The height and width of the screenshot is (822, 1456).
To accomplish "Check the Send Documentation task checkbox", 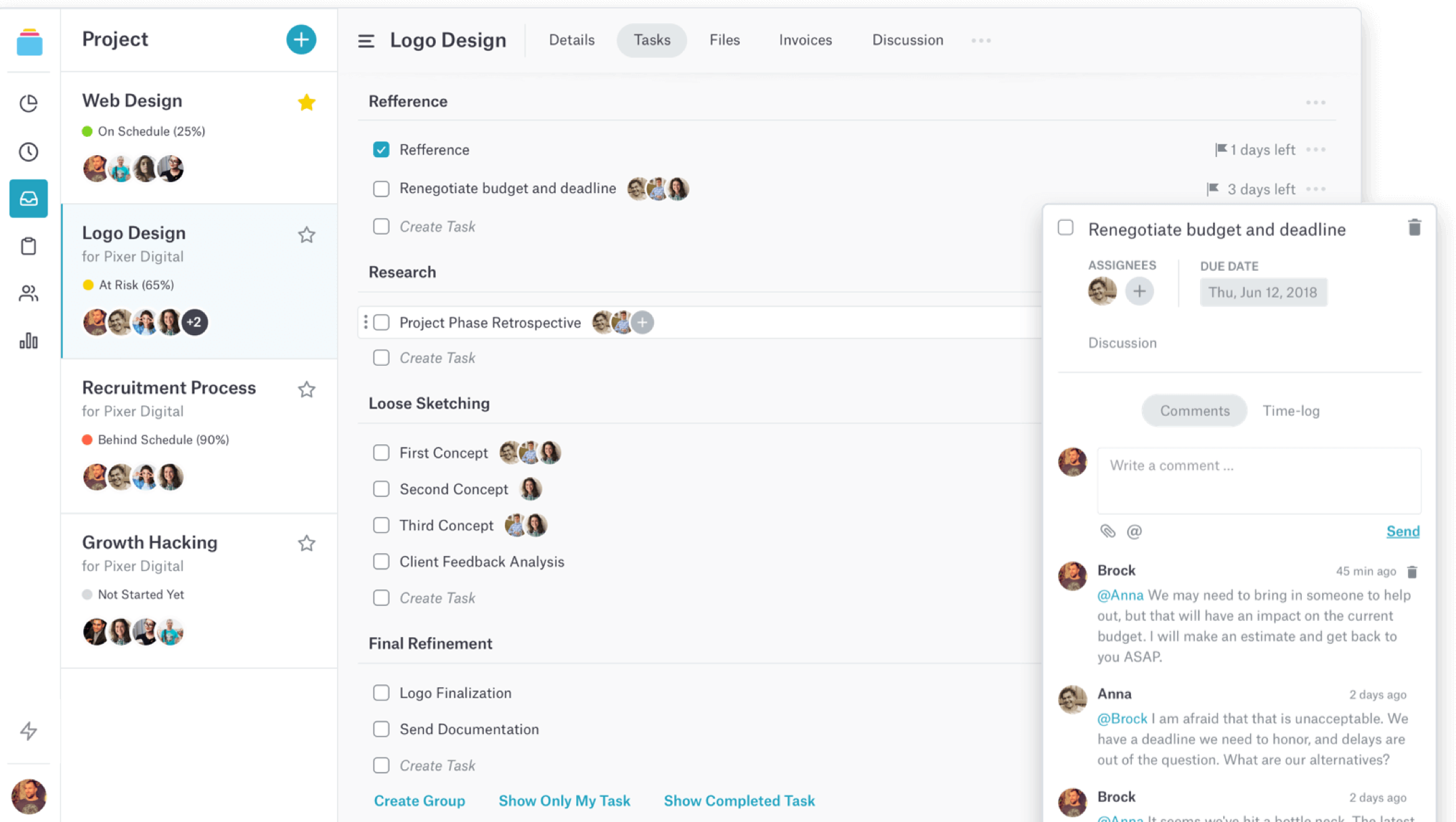I will point(381,728).
